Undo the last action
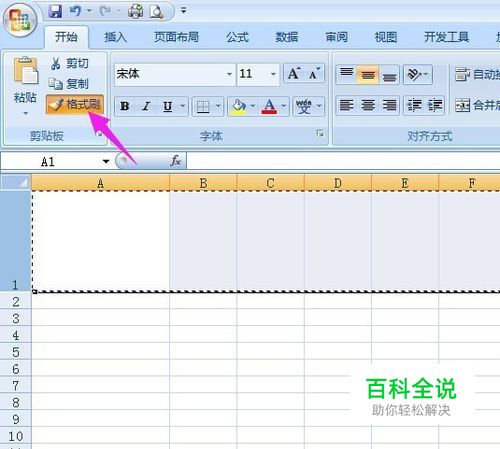This screenshot has height=449, width=500. [75, 11]
